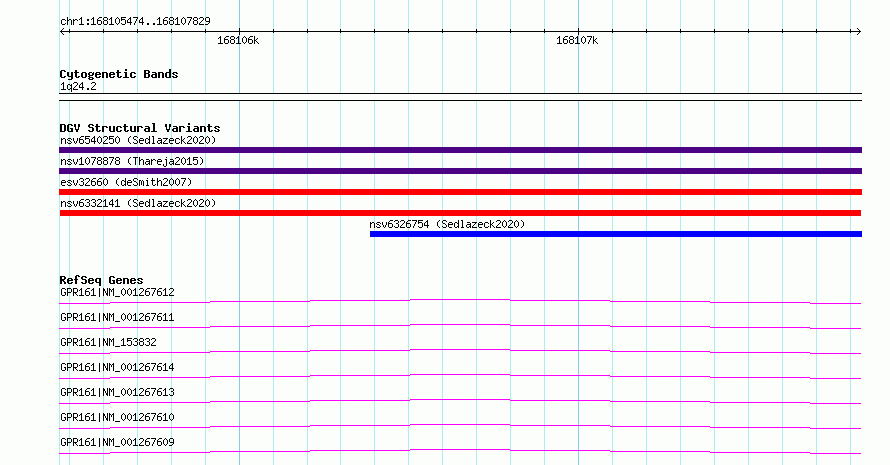Click the Cytogenetic Bands track title

click(119, 74)
